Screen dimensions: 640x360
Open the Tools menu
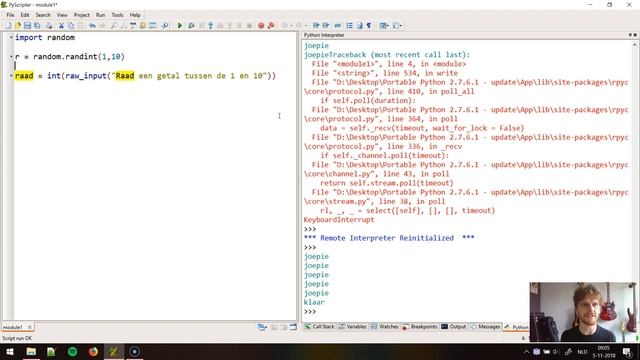[x=118, y=15]
